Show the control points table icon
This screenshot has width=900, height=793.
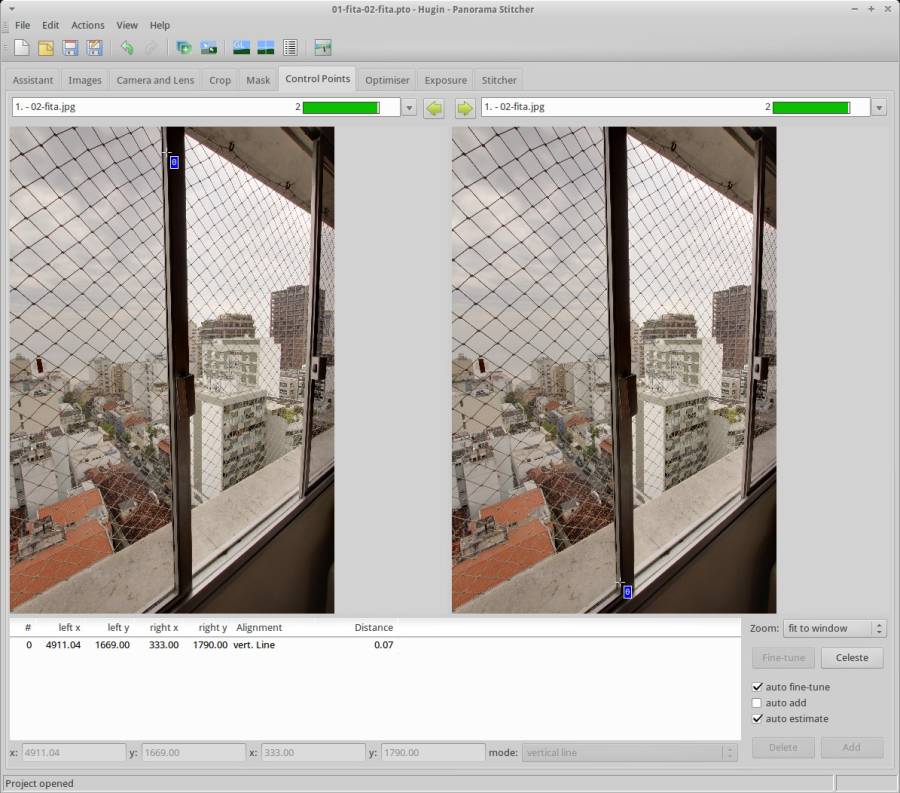pyautogui.click(x=290, y=48)
